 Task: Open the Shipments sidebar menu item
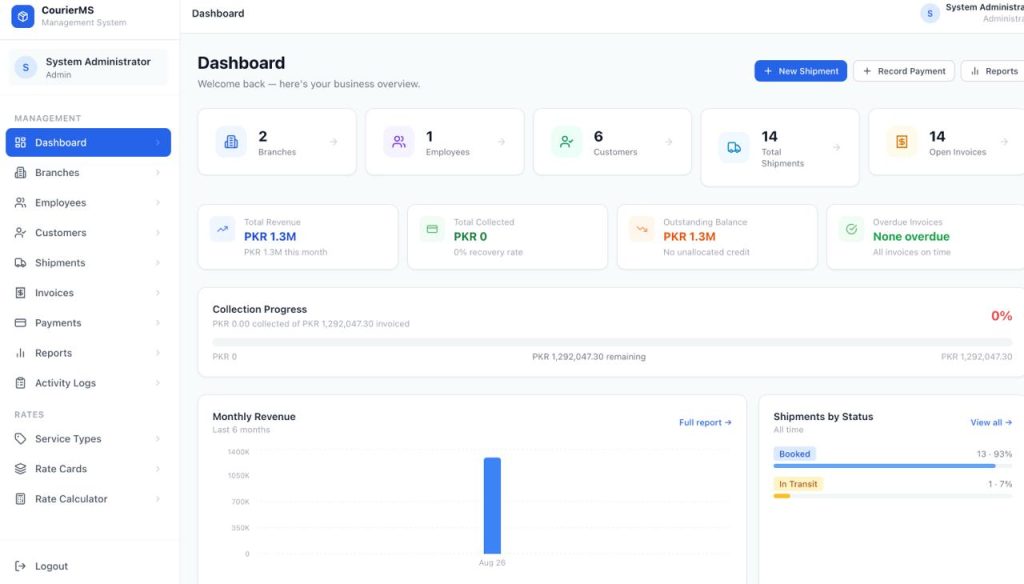[88, 263]
